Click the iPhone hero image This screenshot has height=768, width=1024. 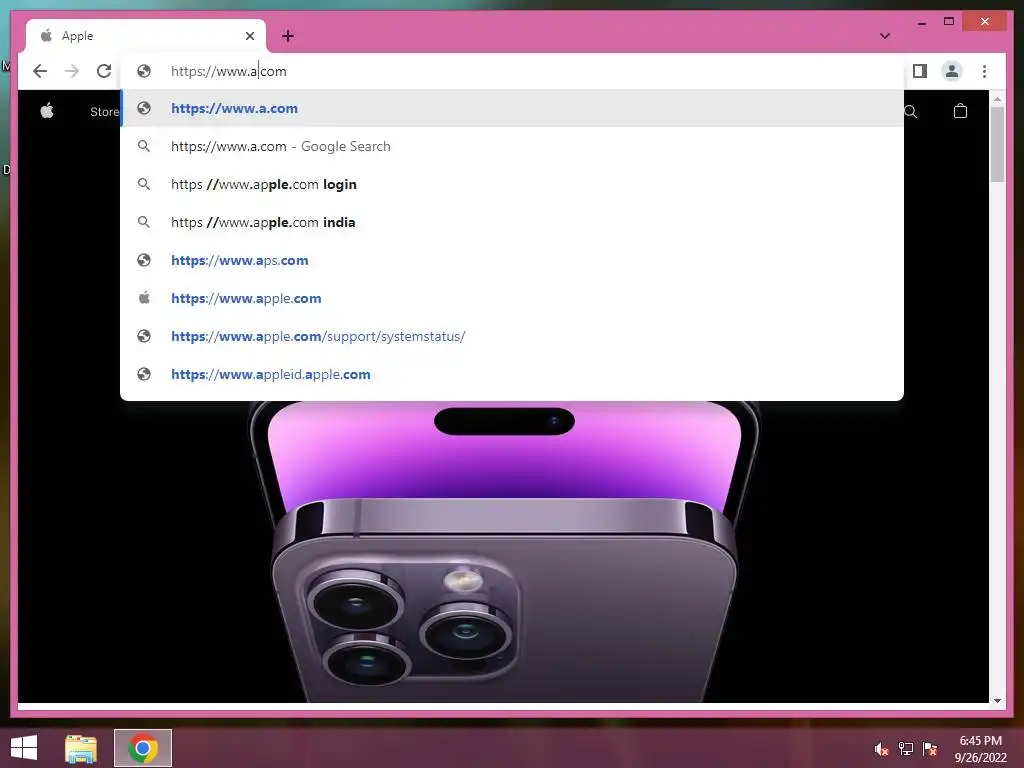(x=504, y=552)
